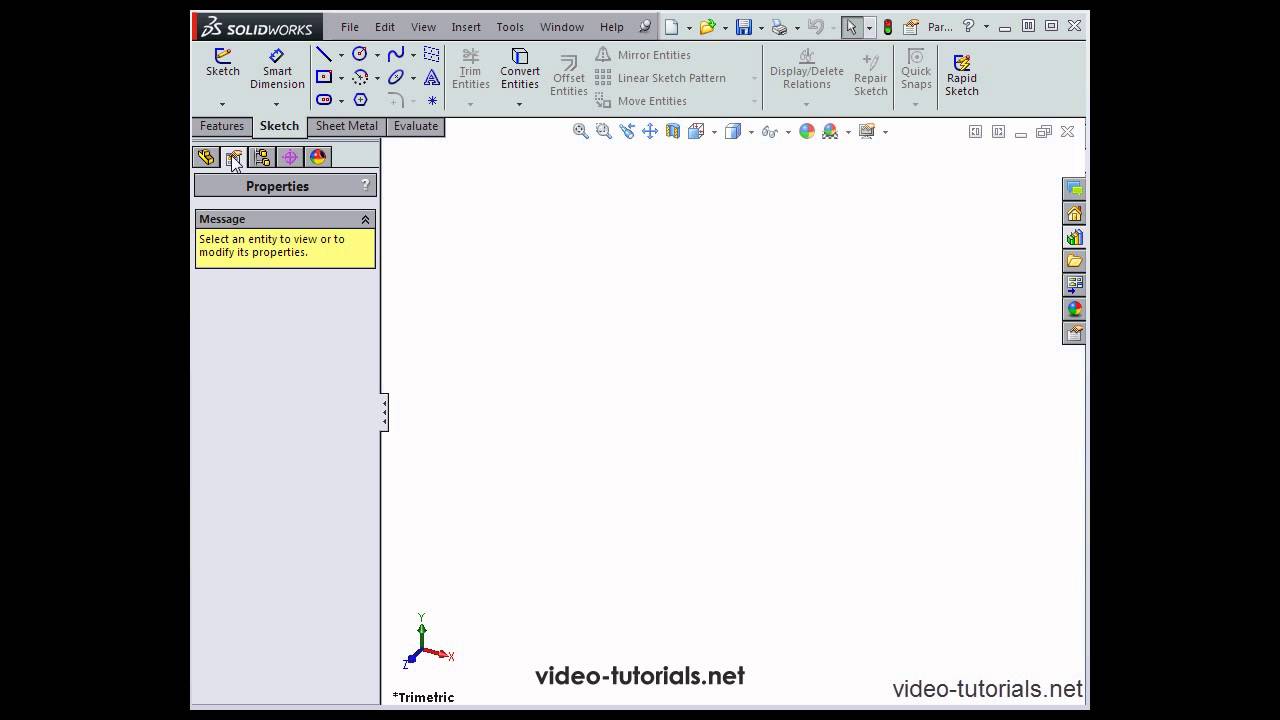Toggle the menu bar pushpin

coord(645,27)
